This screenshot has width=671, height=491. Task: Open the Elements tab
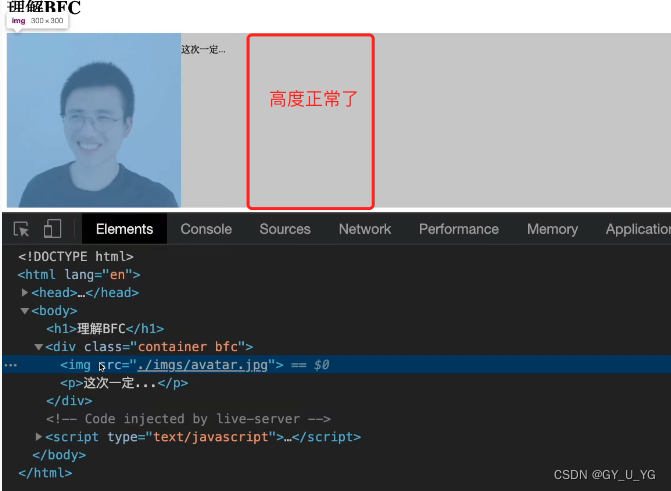pos(124,229)
